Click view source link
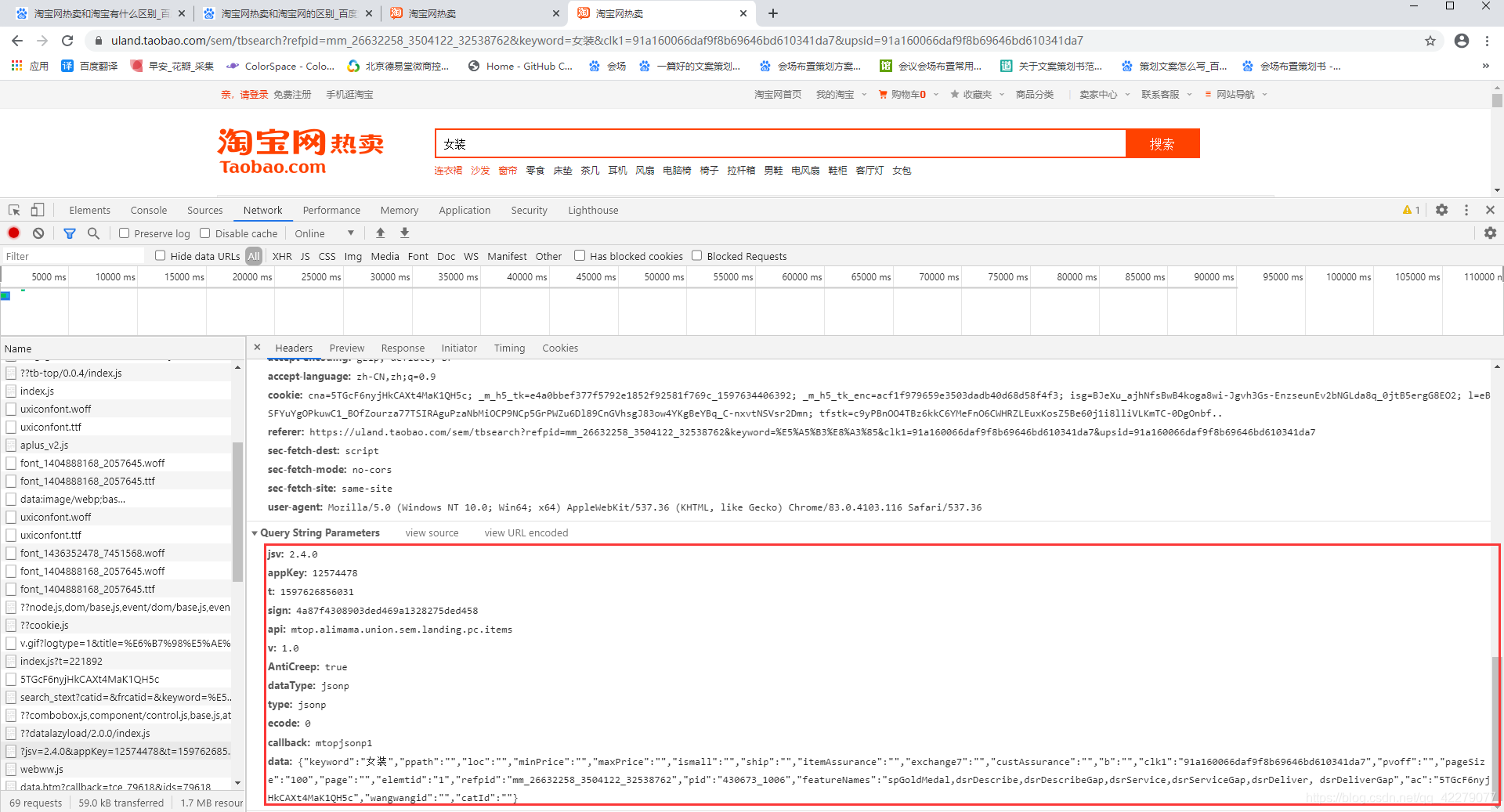The height and width of the screenshot is (812, 1504). click(x=432, y=532)
